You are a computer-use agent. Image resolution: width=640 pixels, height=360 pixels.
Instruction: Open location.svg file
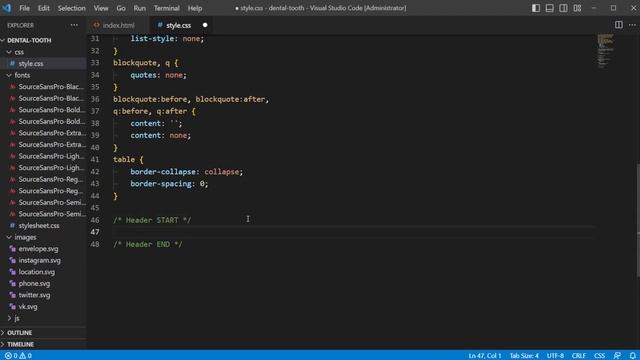36,272
